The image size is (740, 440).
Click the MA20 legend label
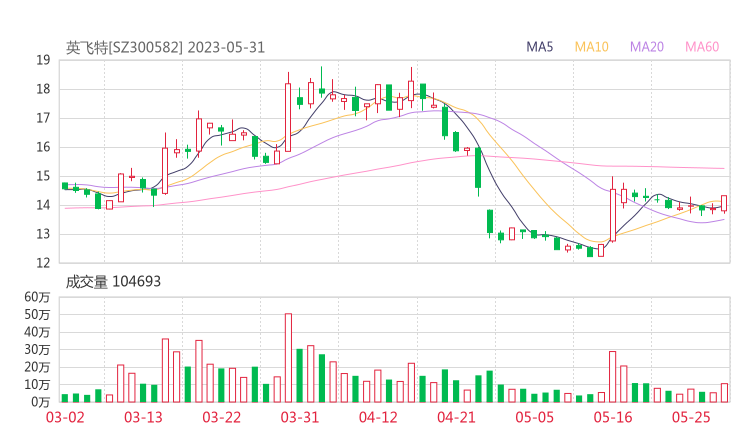[647, 47]
